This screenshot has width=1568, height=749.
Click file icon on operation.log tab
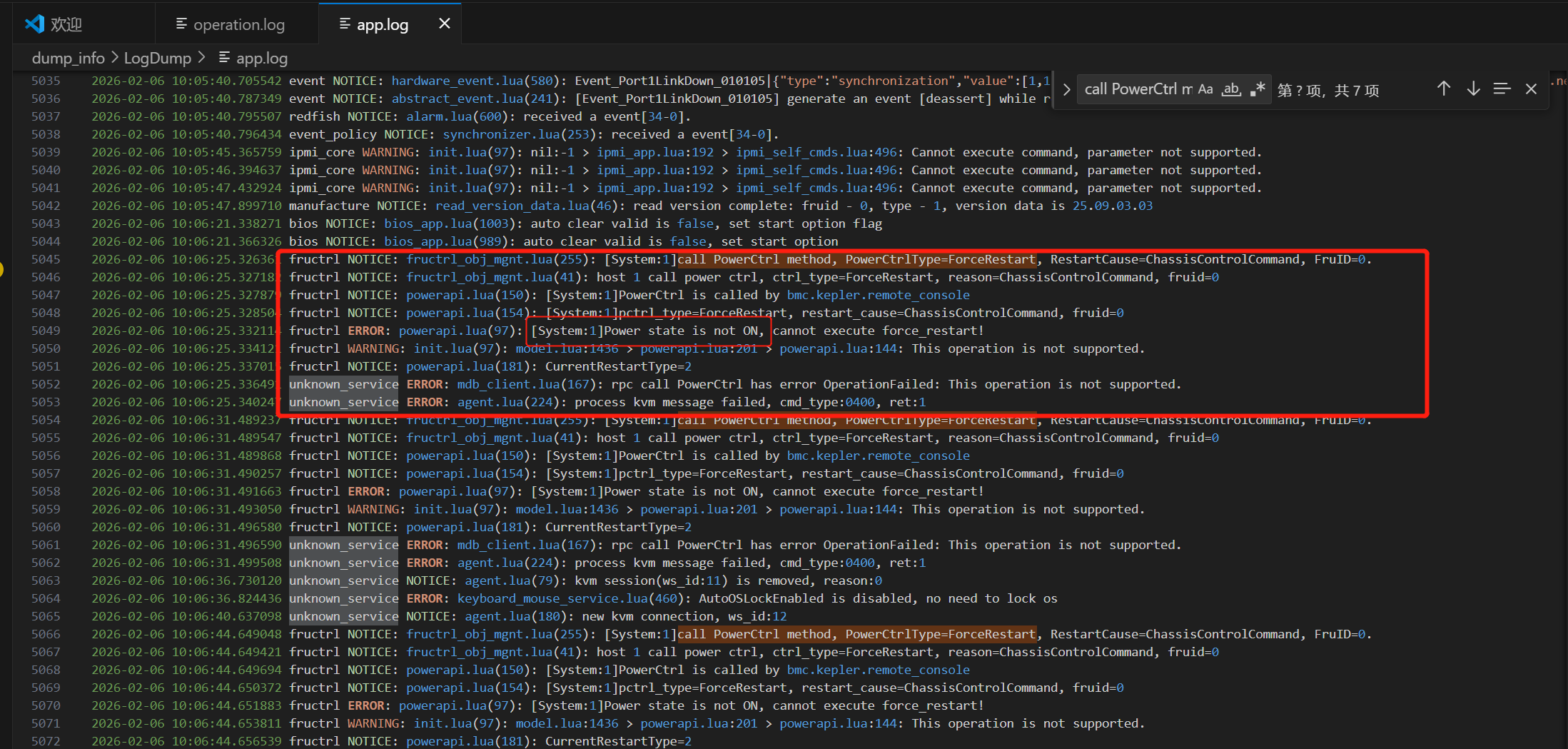point(182,24)
